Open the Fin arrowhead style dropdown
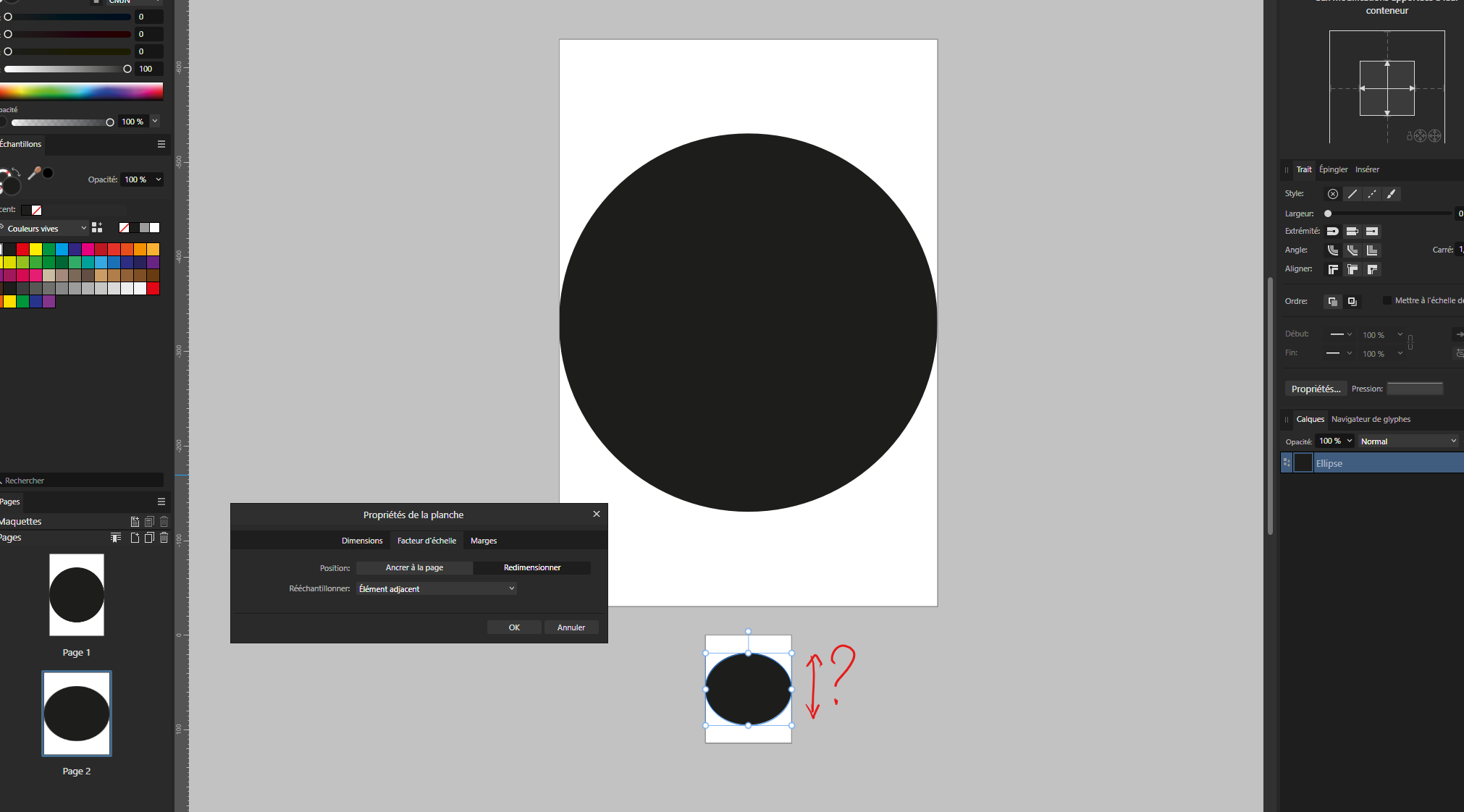Screen dimensions: 1464x812 click(1339, 353)
